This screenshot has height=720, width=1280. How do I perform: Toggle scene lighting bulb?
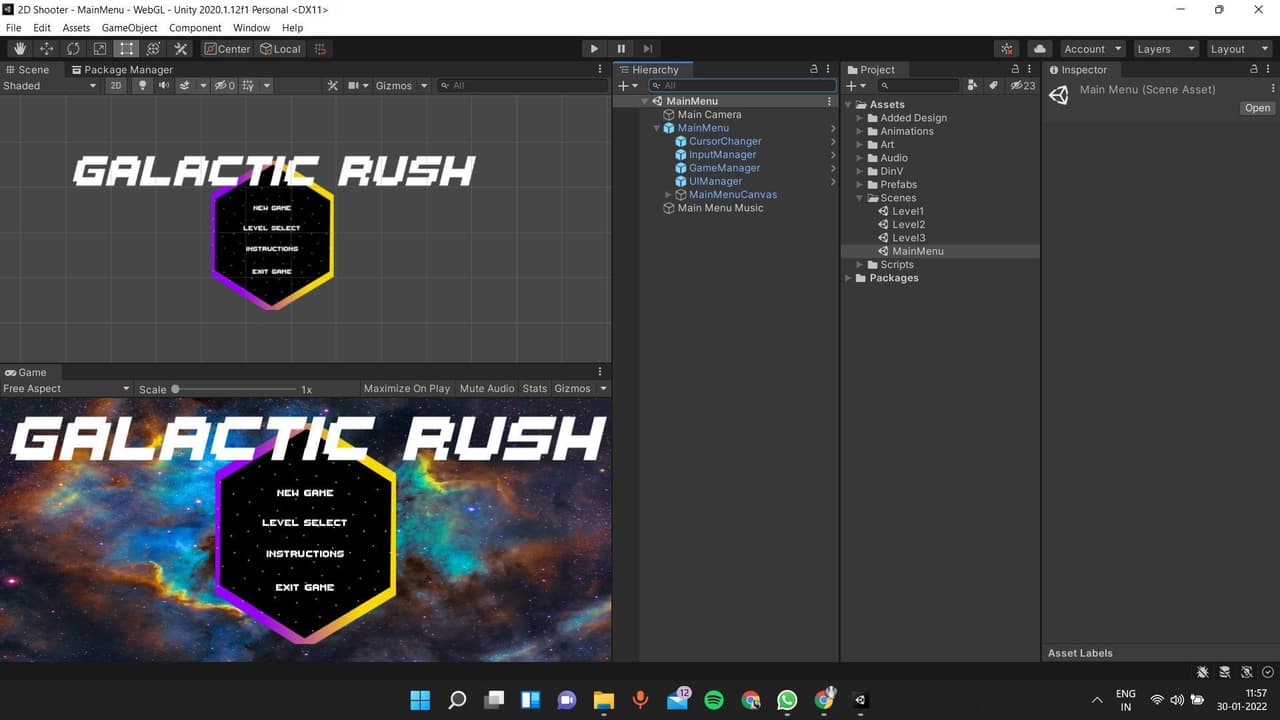pyautogui.click(x=142, y=86)
